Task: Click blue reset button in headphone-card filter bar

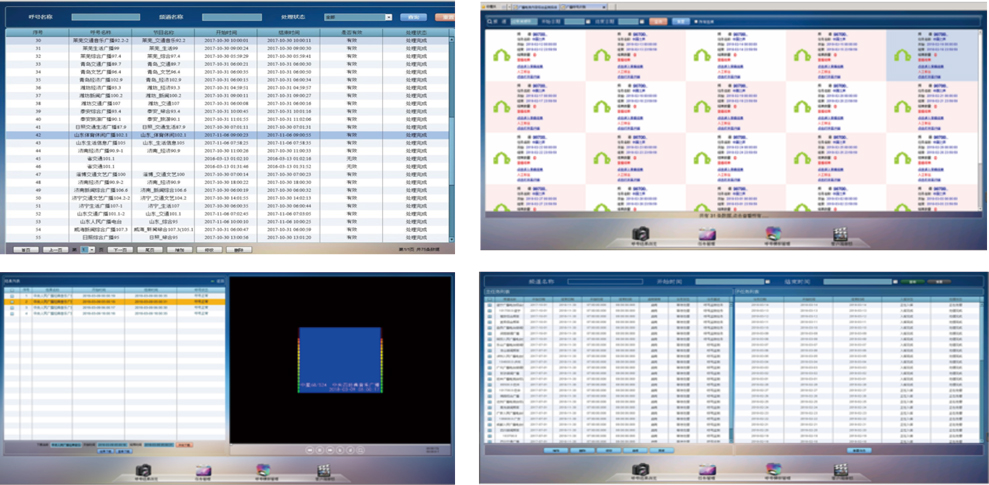Action: (x=679, y=21)
